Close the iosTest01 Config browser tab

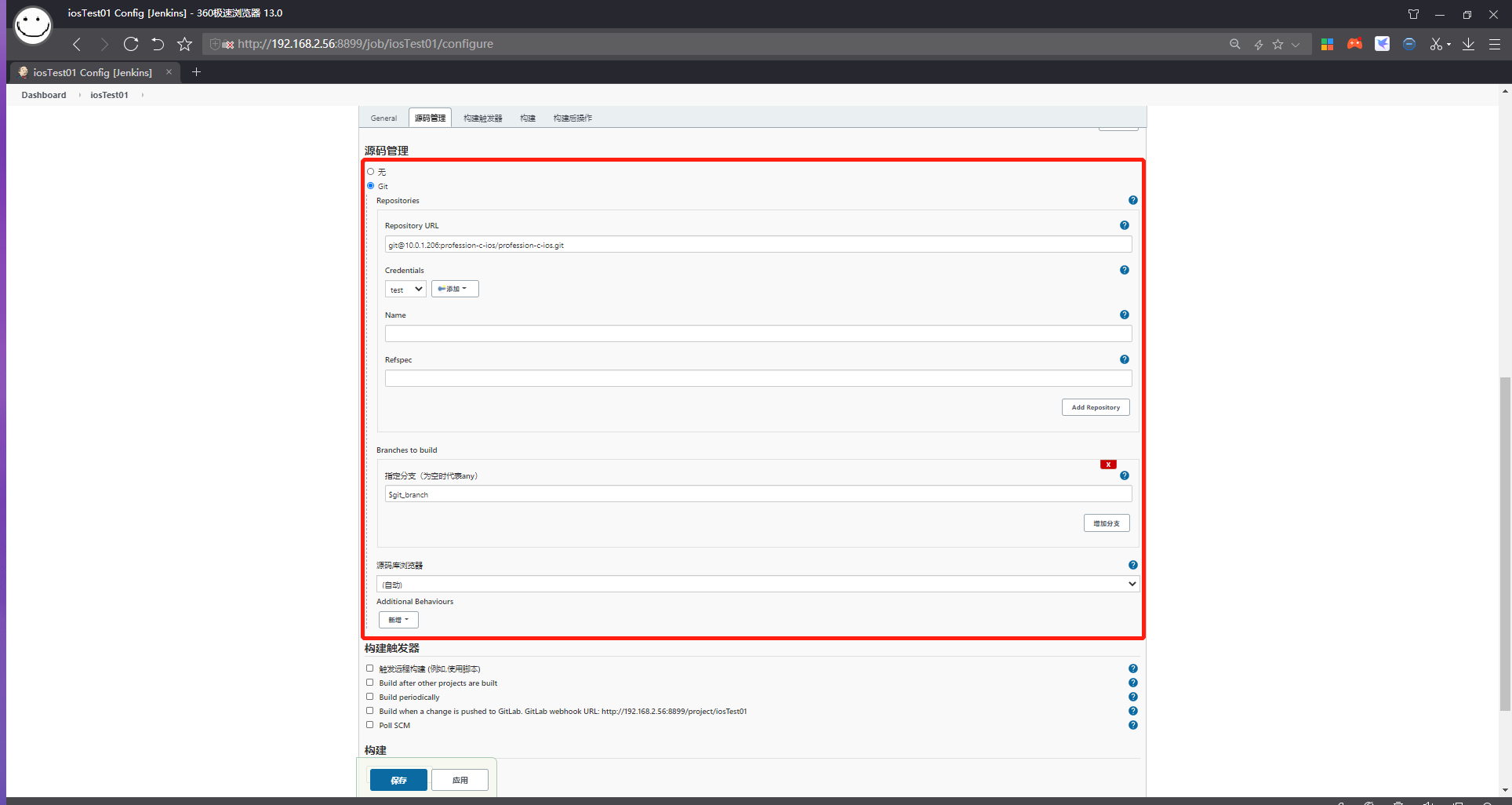tap(169, 72)
